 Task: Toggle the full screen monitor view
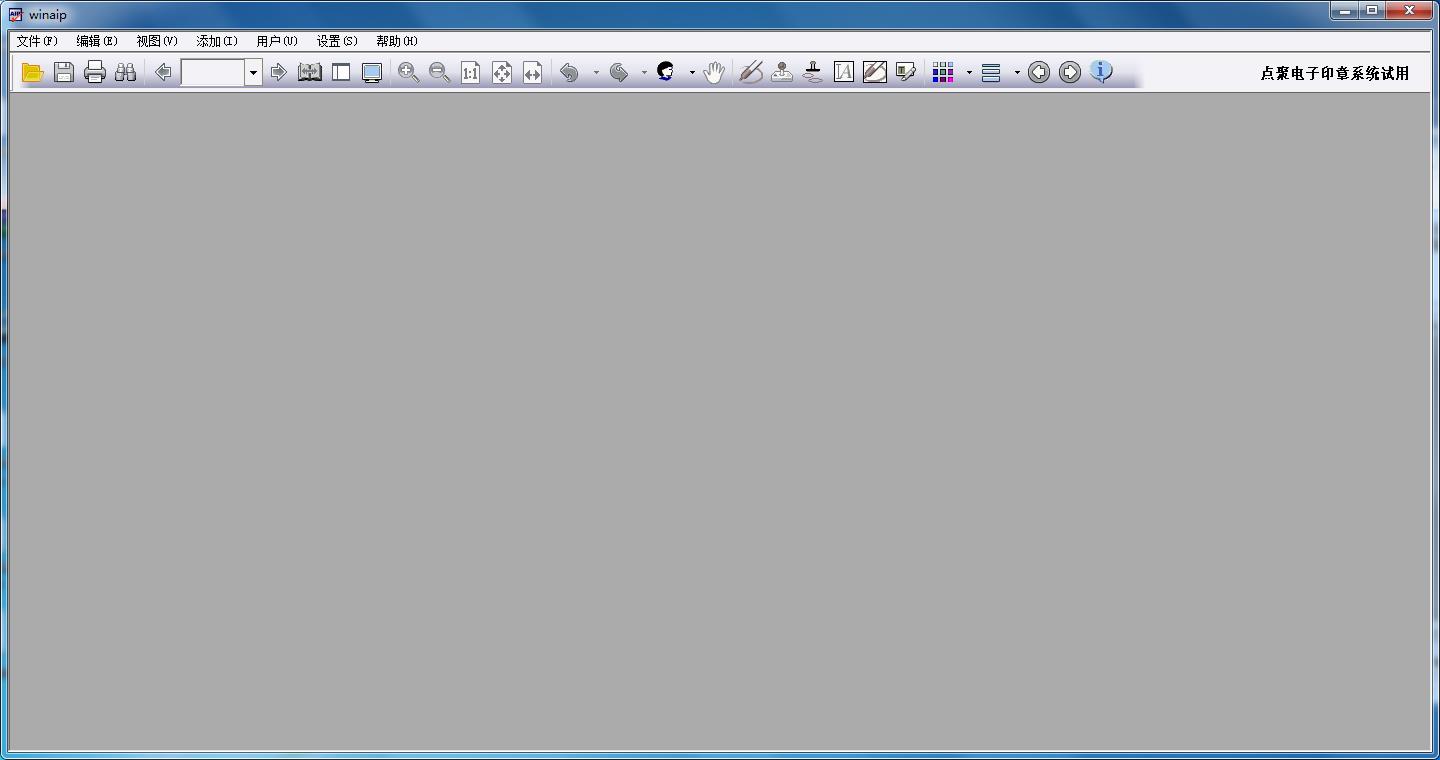[372, 72]
